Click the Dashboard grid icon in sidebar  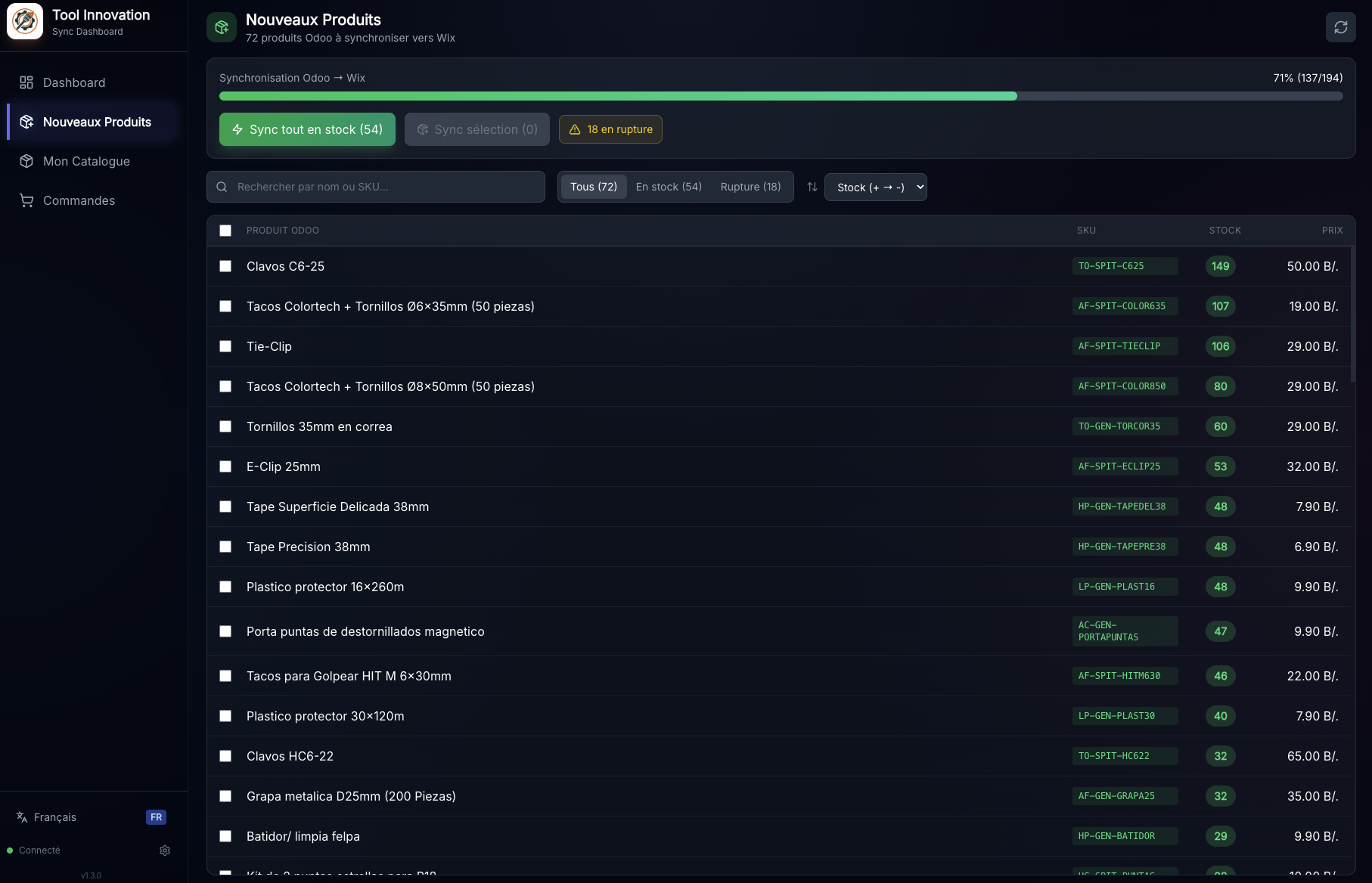point(26,82)
